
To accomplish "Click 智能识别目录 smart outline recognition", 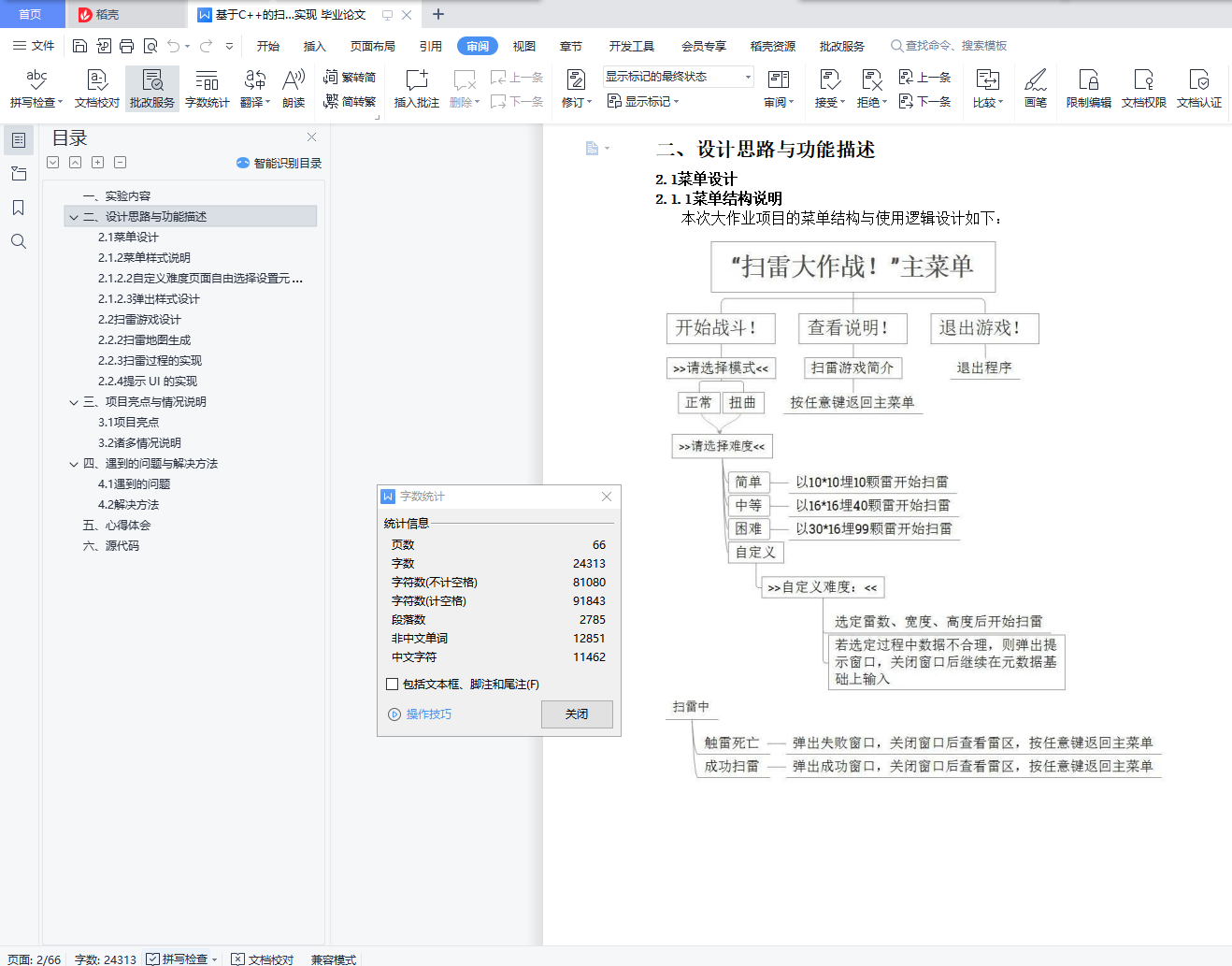I will pos(279,163).
